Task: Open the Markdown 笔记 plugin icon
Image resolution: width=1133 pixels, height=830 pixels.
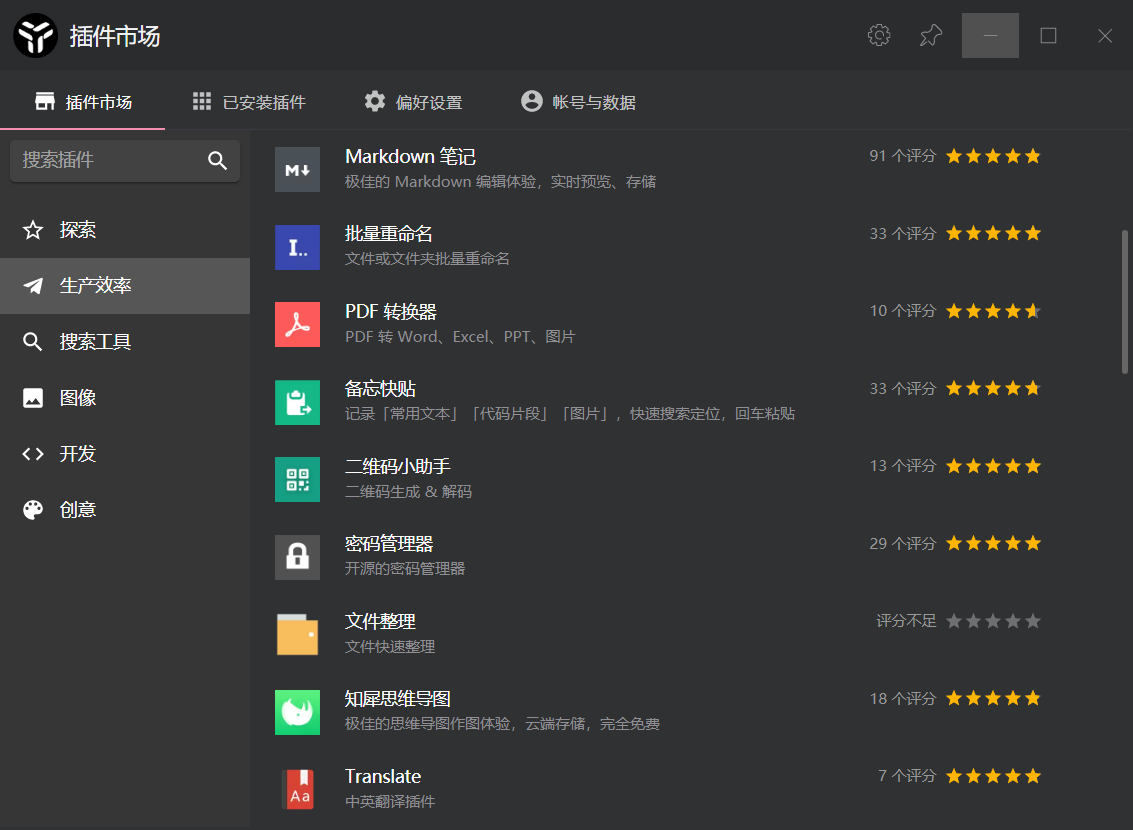Action: (297, 170)
